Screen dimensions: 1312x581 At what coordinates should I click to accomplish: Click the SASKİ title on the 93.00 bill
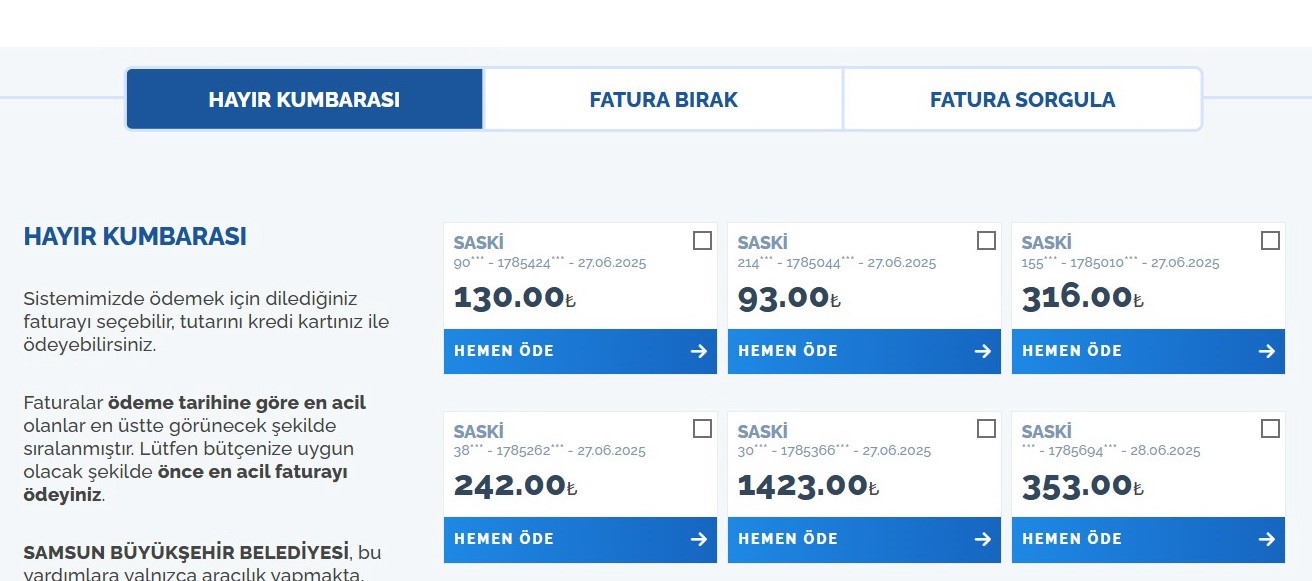pyautogui.click(x=762, y=243)
